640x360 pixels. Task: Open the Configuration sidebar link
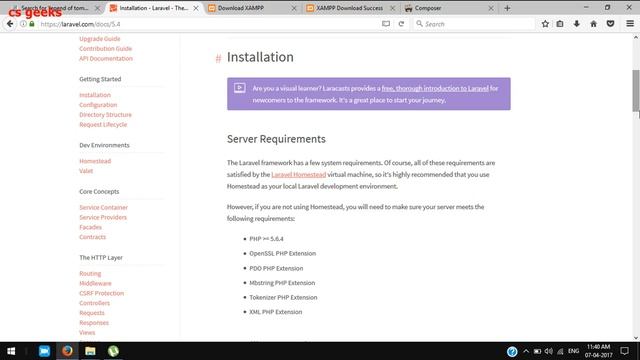point(98,105)
